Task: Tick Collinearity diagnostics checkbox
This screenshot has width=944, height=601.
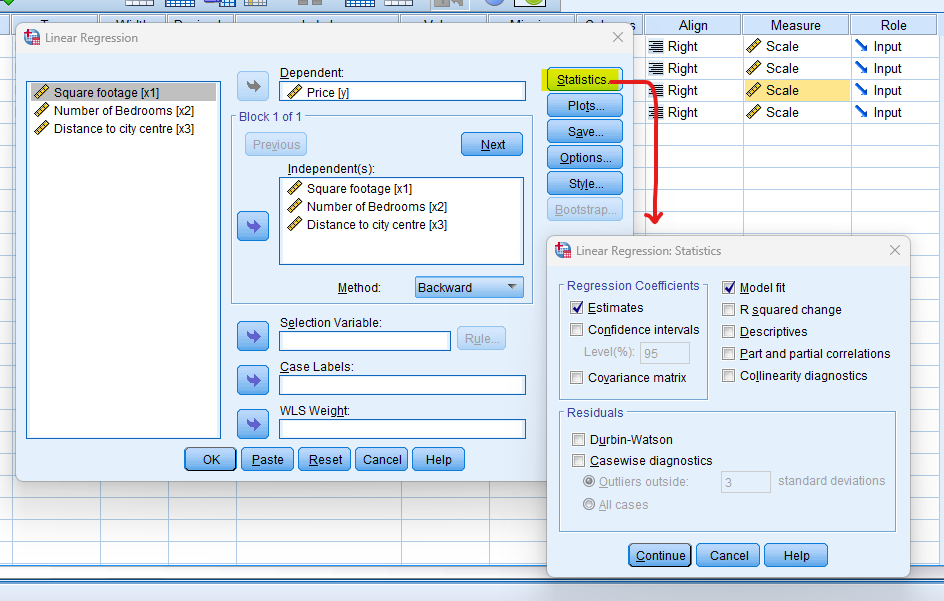Action: click(x=729, y=376)
